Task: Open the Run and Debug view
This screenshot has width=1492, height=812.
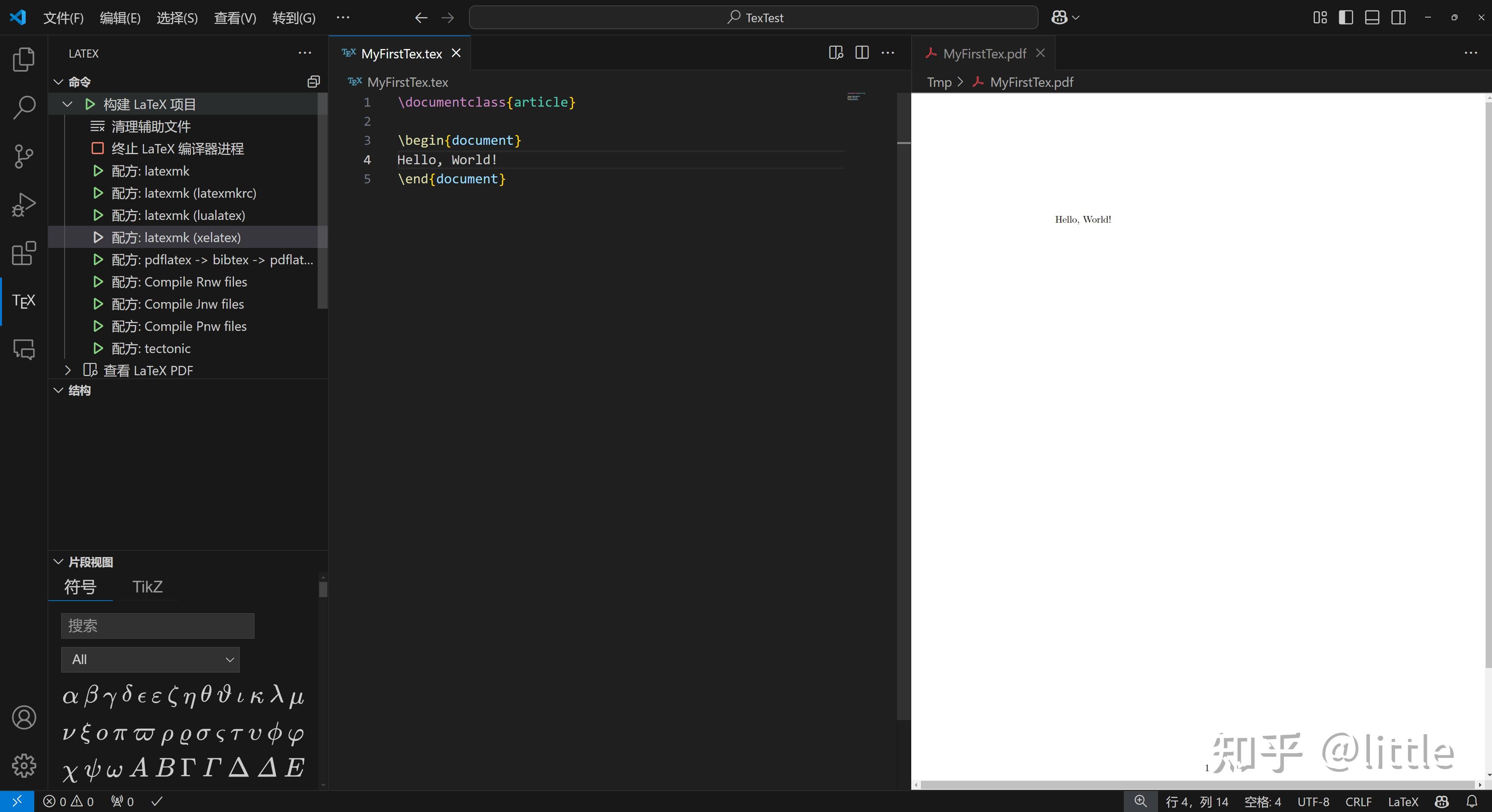Action: coord(23,204)
